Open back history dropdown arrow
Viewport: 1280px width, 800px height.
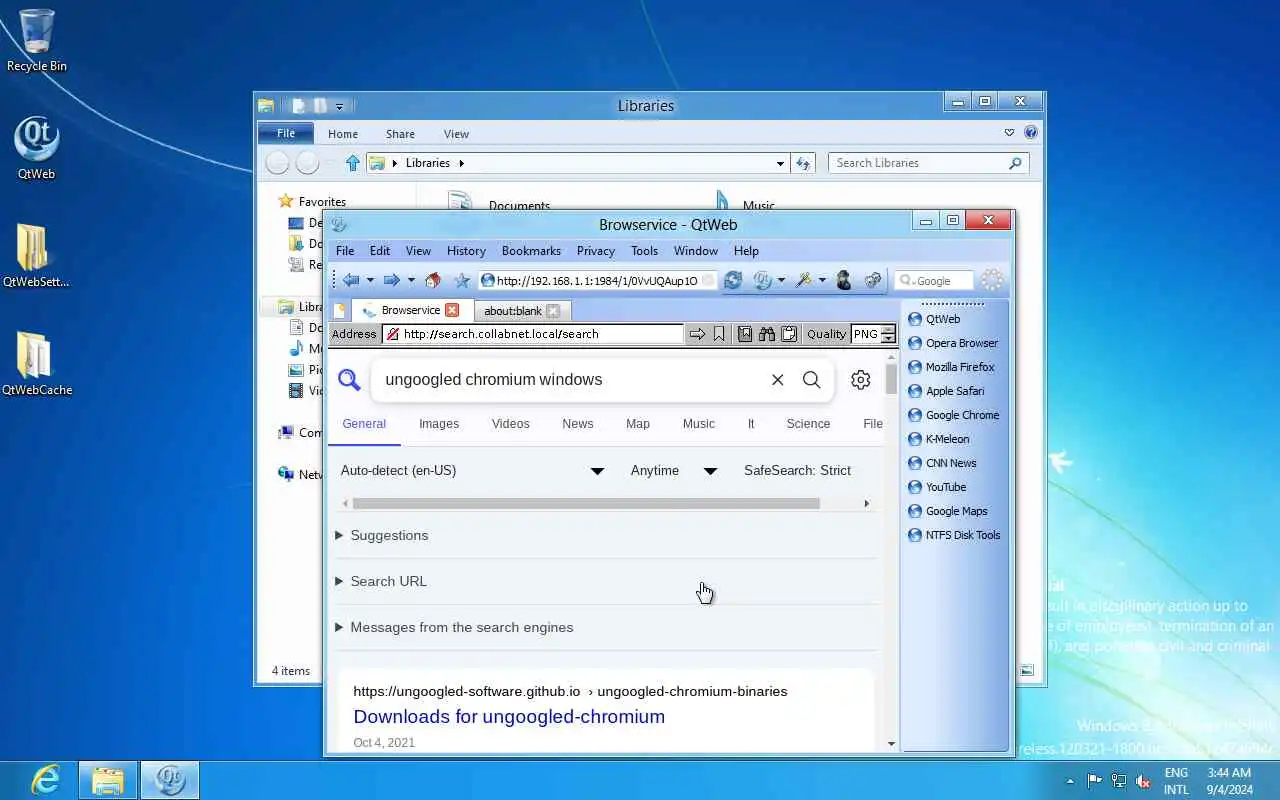point(370,281)
